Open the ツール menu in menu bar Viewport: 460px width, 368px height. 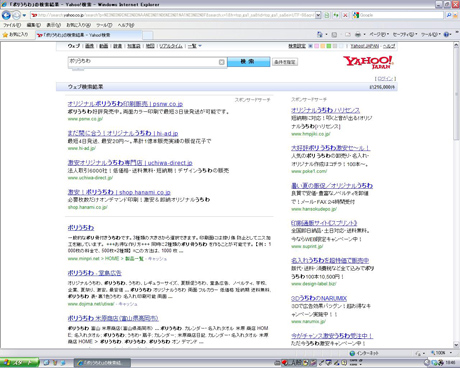click(x=104, y=25)
